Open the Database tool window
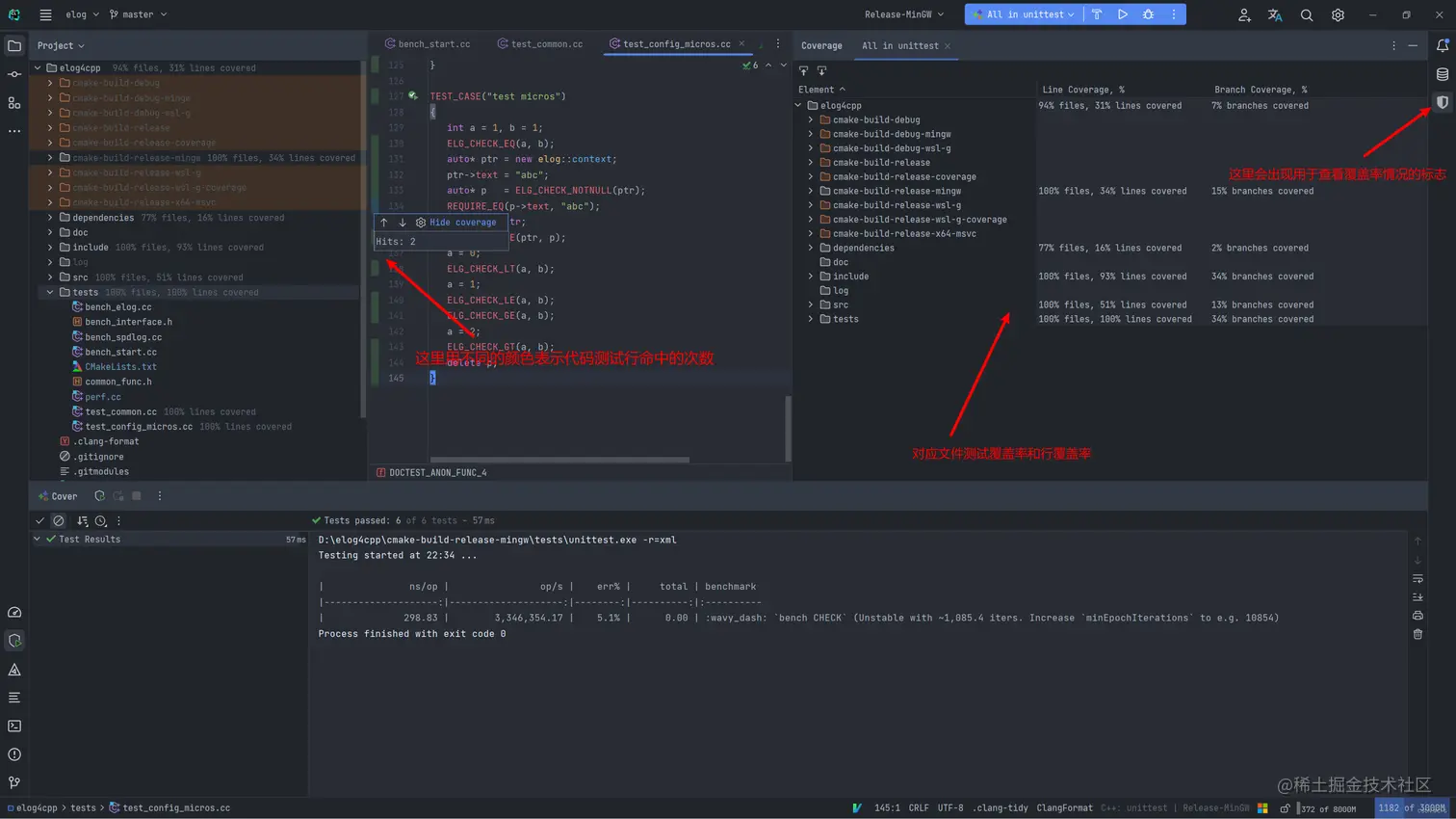Viewport: 1456px width, 819px height. pos(1443,74)
